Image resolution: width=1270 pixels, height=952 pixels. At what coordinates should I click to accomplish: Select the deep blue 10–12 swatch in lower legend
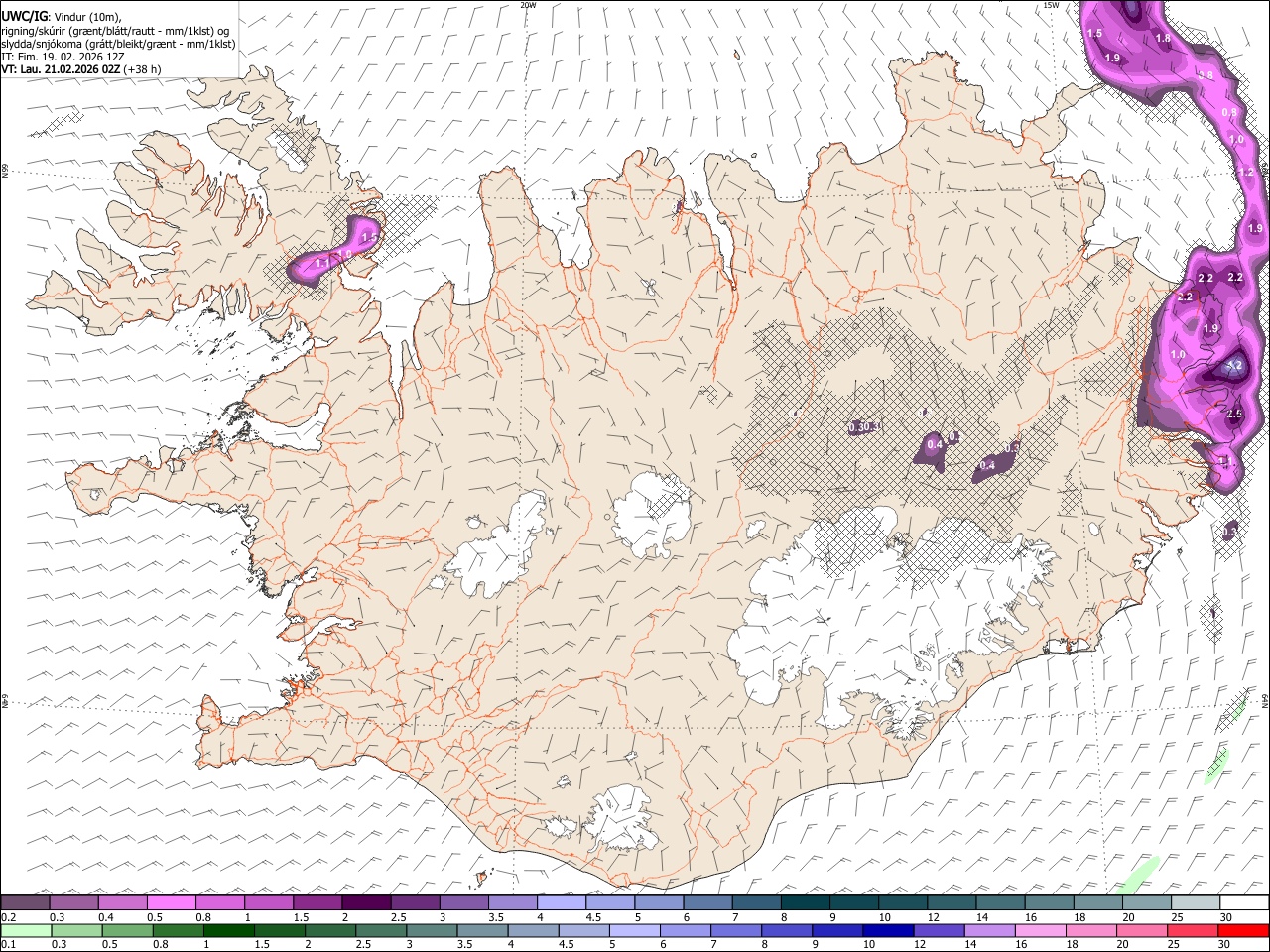click(888, 930)
